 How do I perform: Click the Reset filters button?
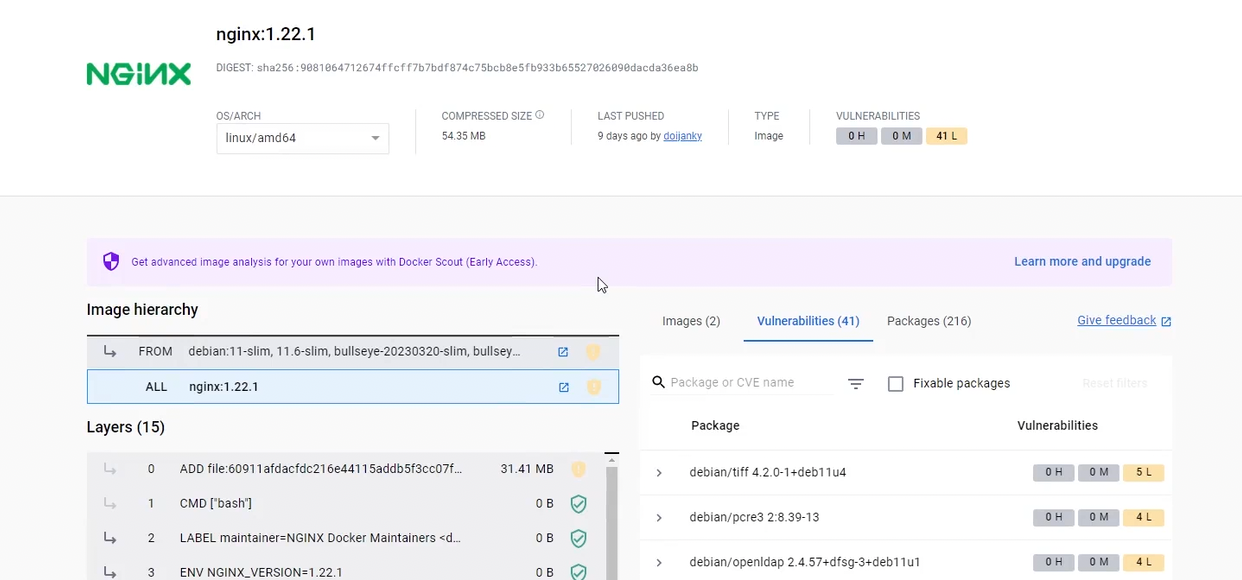pyautogui.click(x=1114, y=384)
